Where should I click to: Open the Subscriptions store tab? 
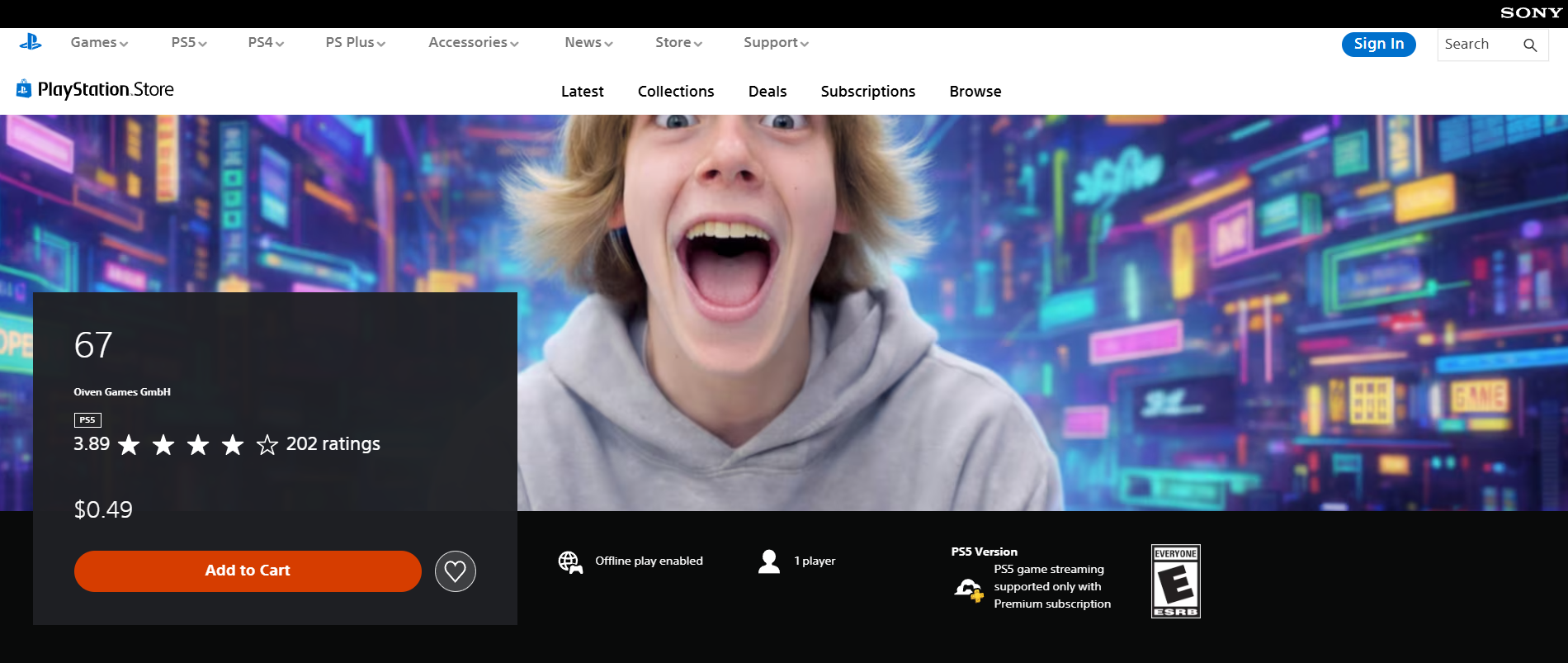[868, 92]
